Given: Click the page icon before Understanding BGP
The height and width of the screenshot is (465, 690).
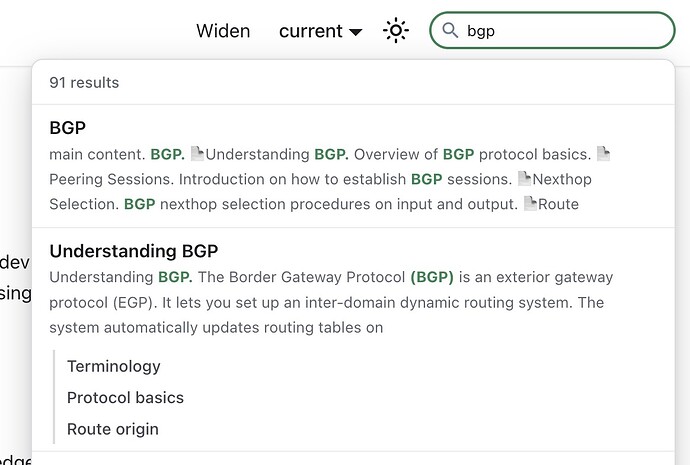Looking at the screenshot, I should point(197,154).
